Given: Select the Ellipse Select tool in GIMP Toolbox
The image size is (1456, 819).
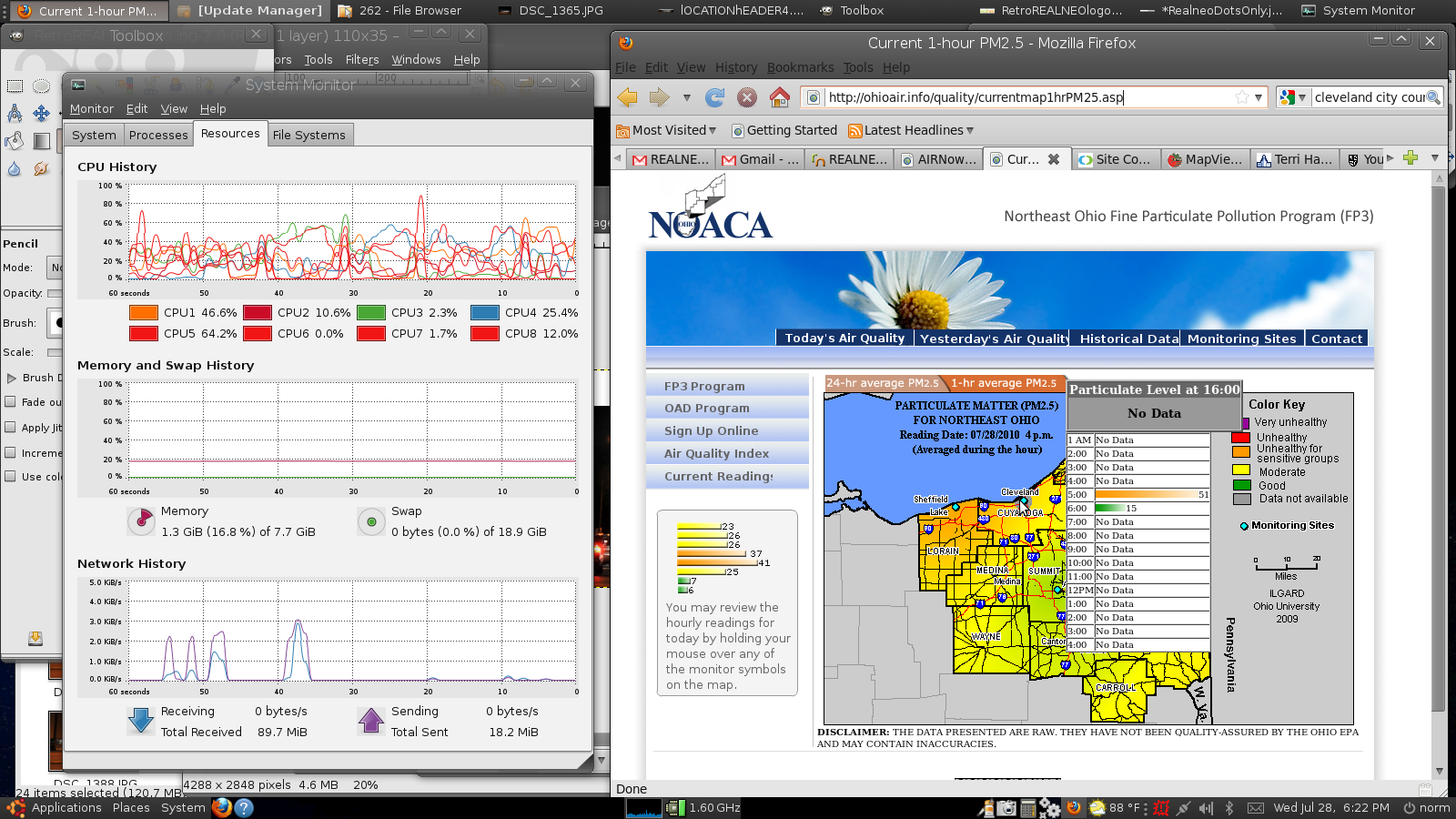Looking at the screenshot, I should 41,86.
